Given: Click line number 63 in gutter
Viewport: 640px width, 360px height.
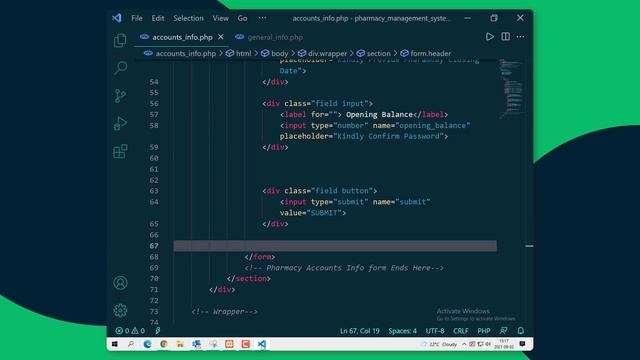Looking at the screenshot, I should [x=154, y=191].
